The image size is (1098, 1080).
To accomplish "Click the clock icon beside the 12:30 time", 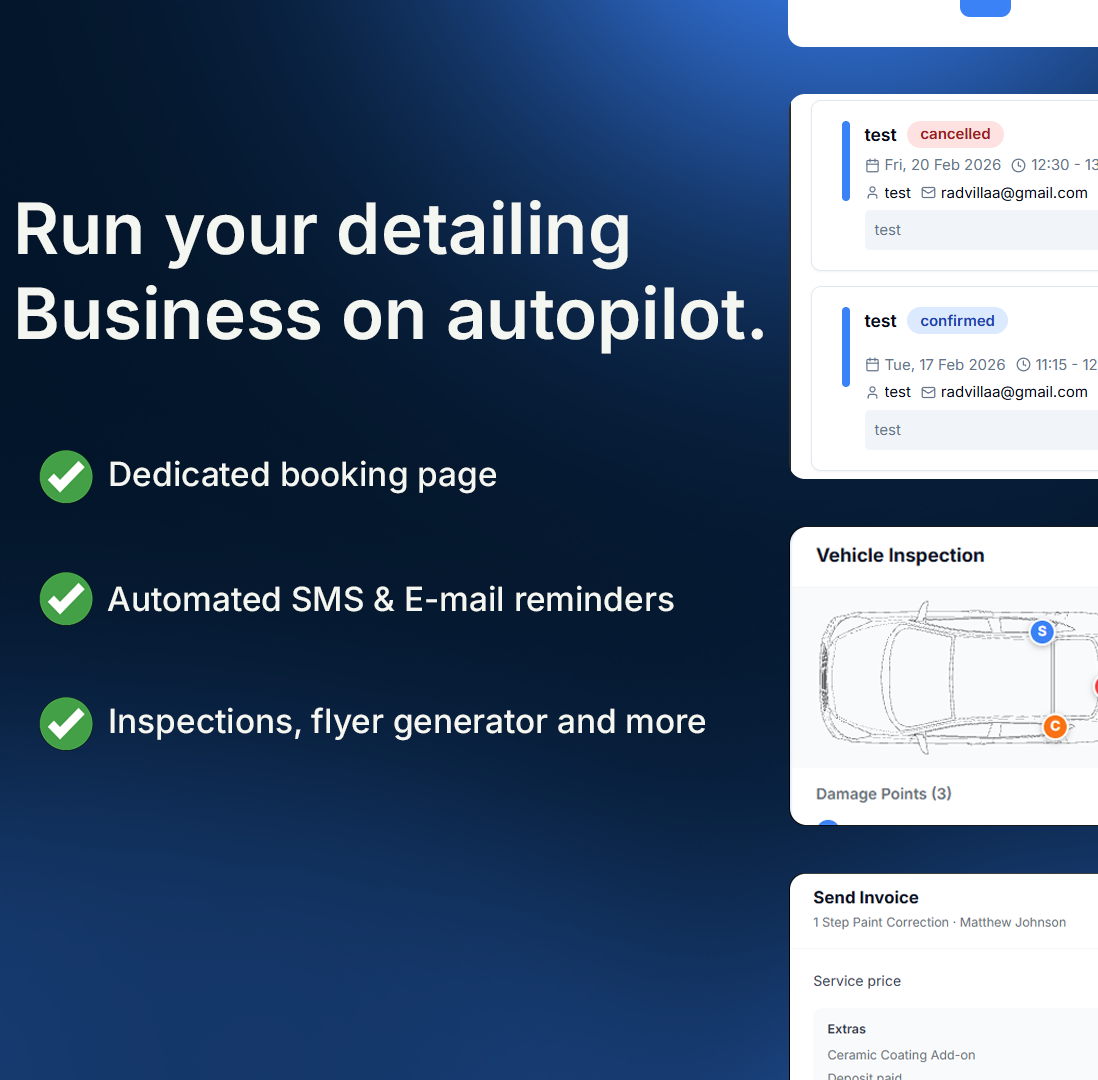I will tap(1018, 164).
